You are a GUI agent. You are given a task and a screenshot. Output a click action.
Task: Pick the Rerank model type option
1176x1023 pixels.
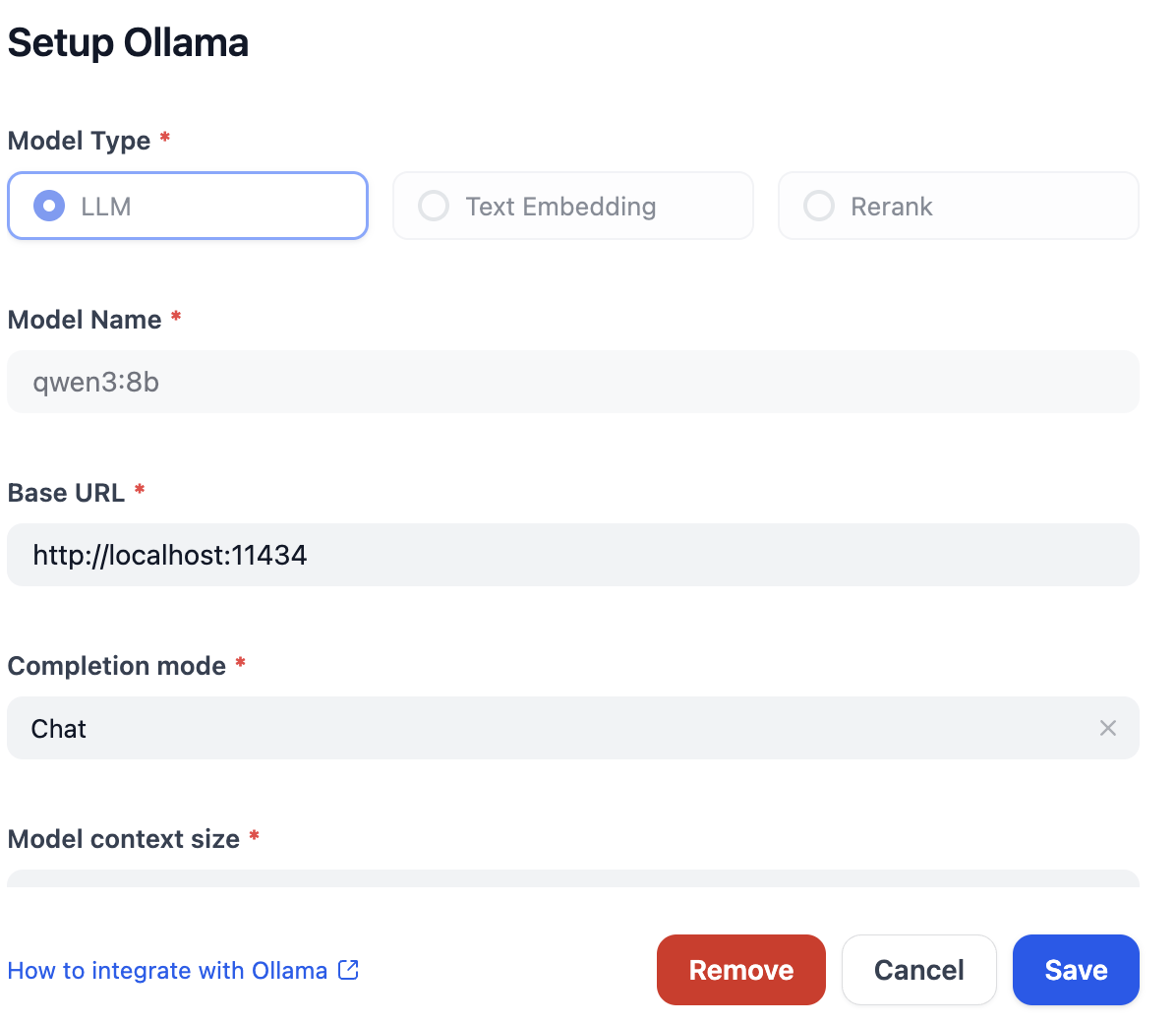coord(959,206)
